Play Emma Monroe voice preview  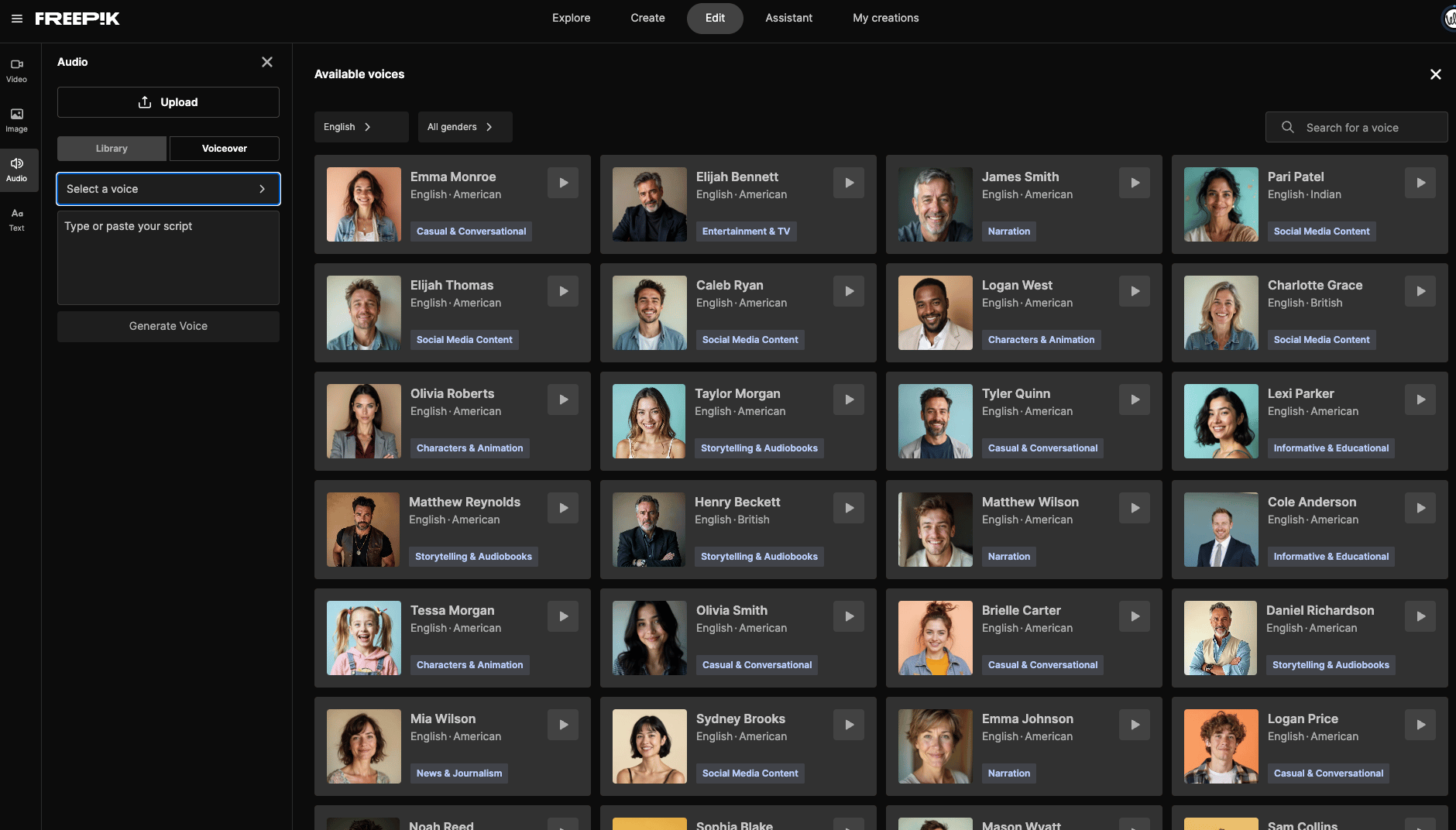coord(564,183)
